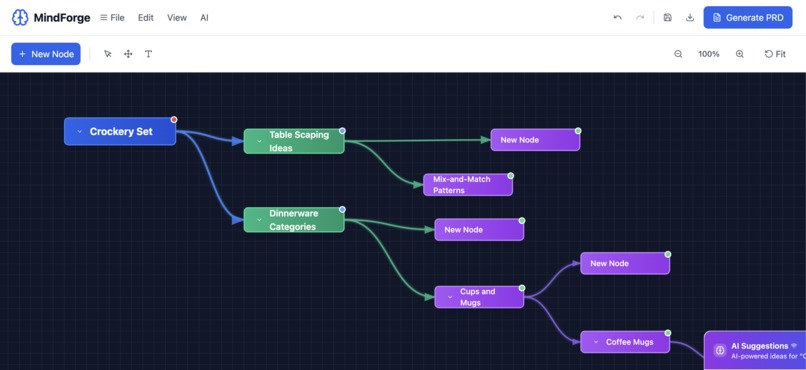This screenshot has height=370, width=806.
Task: Click the undo arrow icon
Action: (x=617, y=17)
